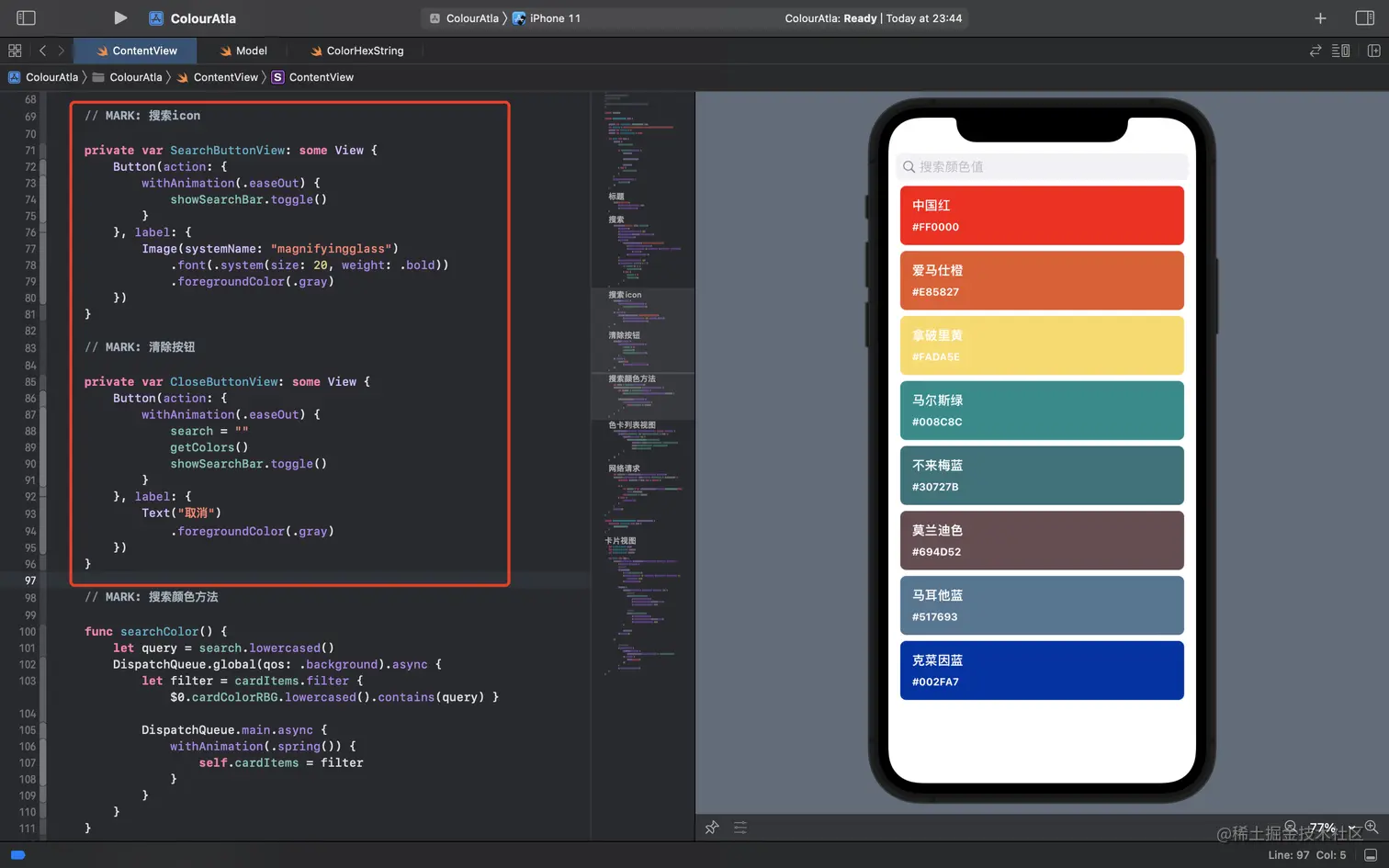Jump to 搜索颜色方法 mark in minimap

[x=632, y=378]
